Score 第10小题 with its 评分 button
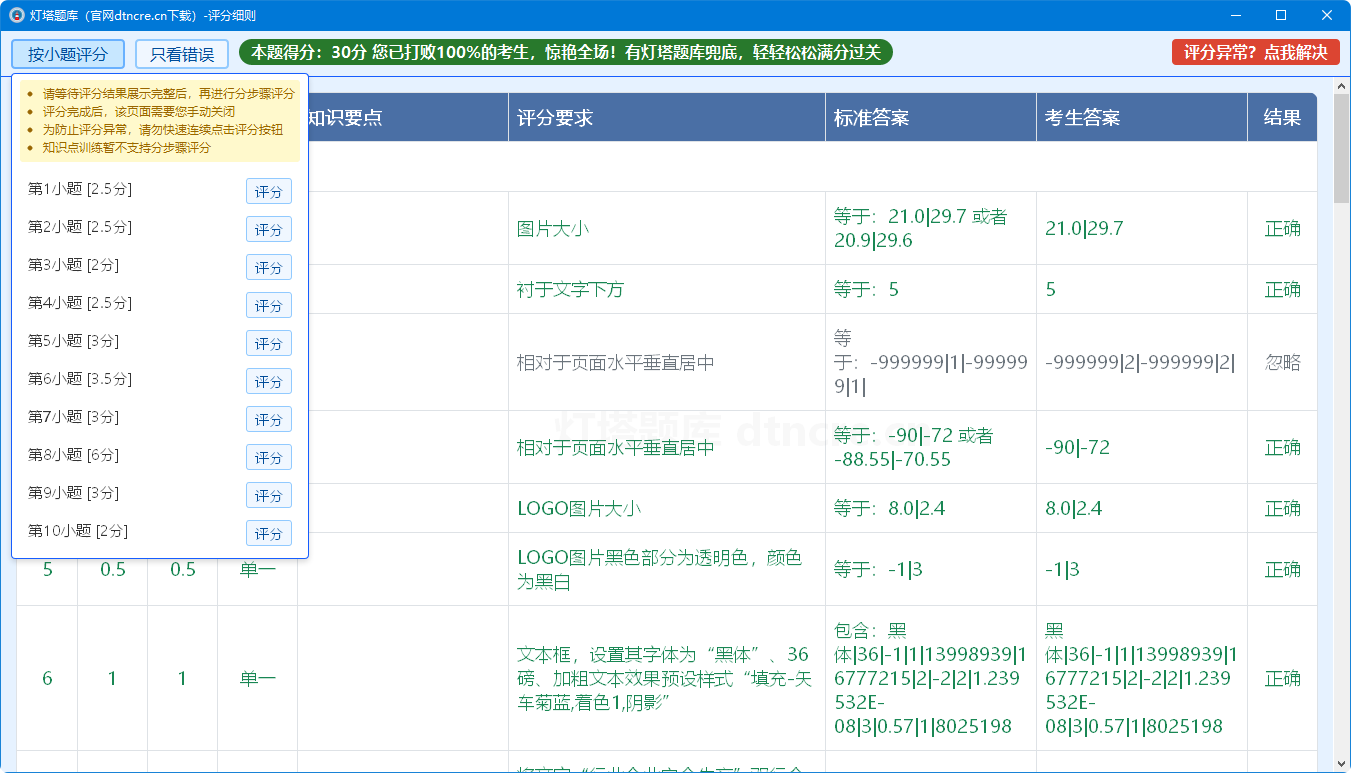The image size is (1351, 773). pos(269,534)
